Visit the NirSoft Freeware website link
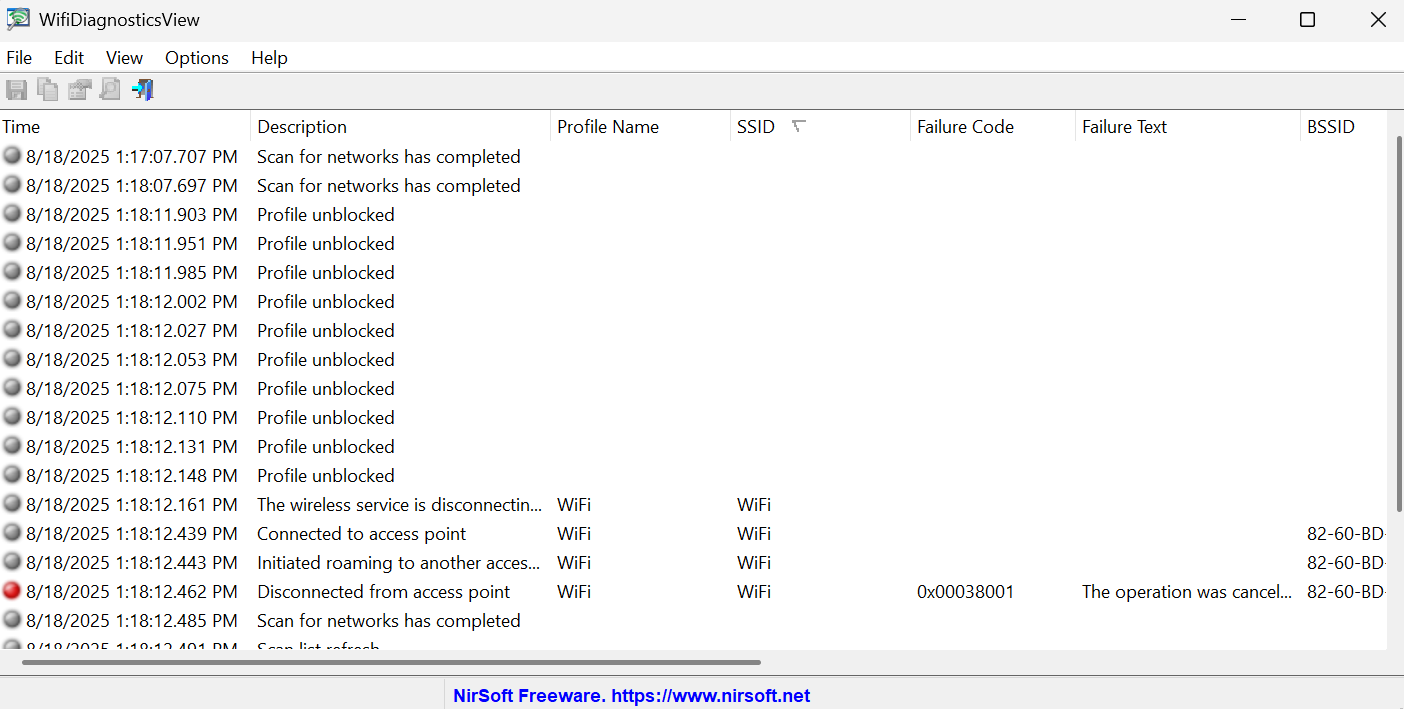This screenshot has width=1404, height=709. coord(631,696)
